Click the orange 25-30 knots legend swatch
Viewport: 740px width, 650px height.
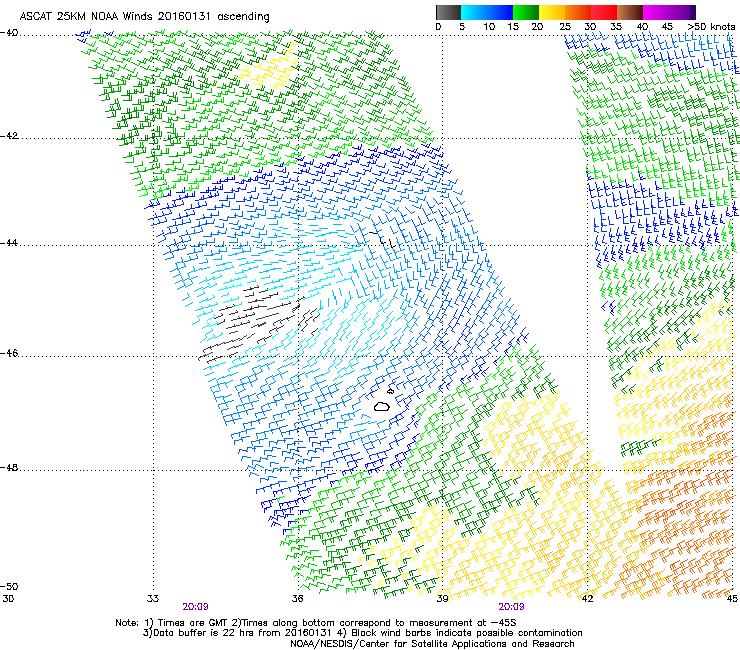pos(578,12)
